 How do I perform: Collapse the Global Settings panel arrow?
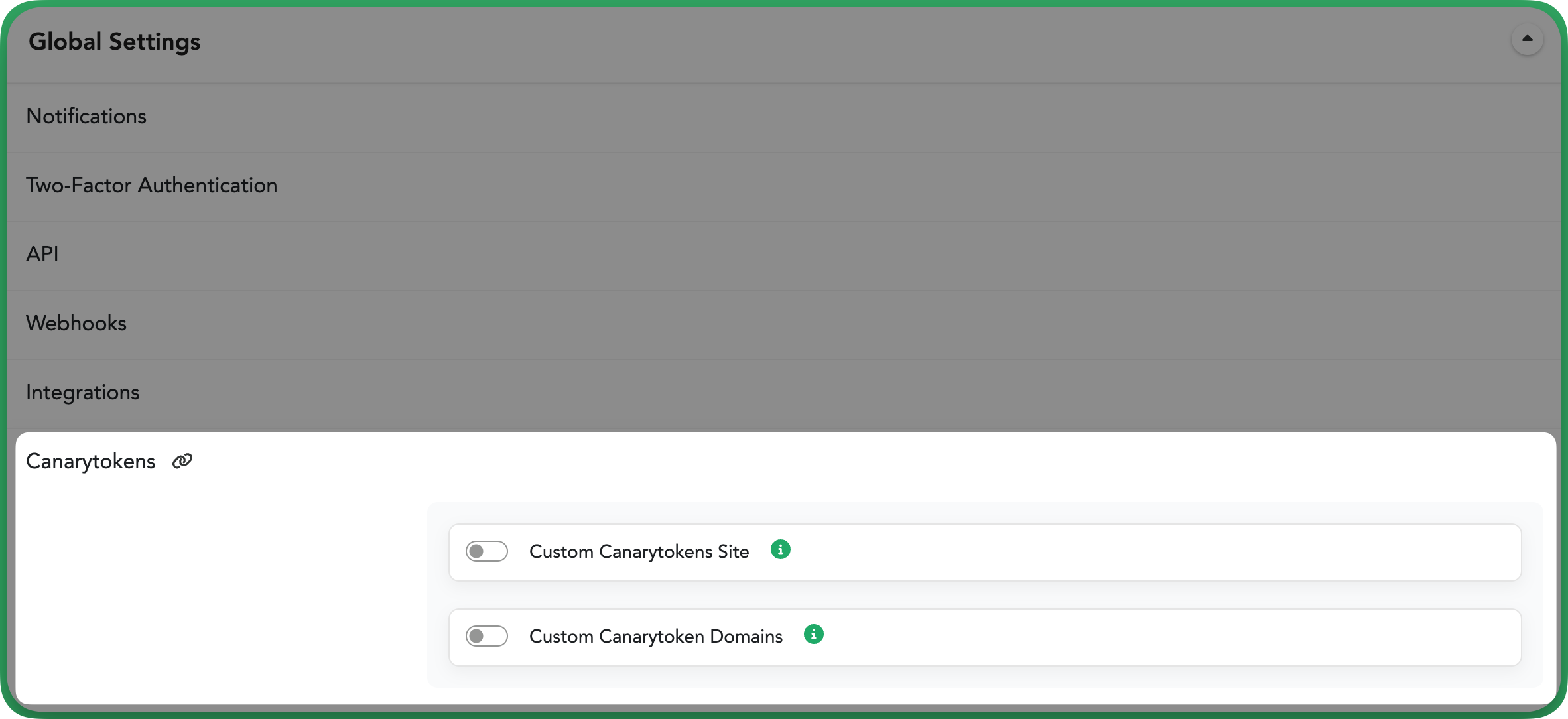[x=1527, y=39]
